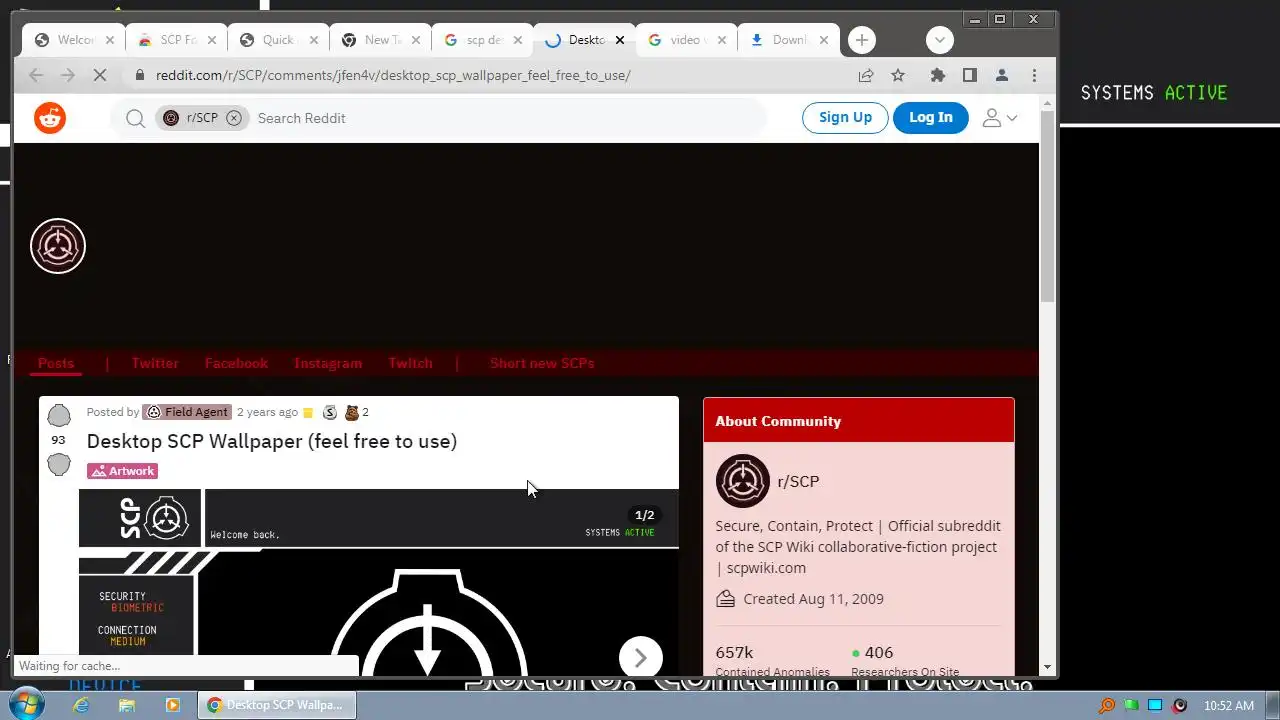Toggle the Chrome side panel icon
Image resolution: width=1280 pixels, height=720 pixels.
969,75
